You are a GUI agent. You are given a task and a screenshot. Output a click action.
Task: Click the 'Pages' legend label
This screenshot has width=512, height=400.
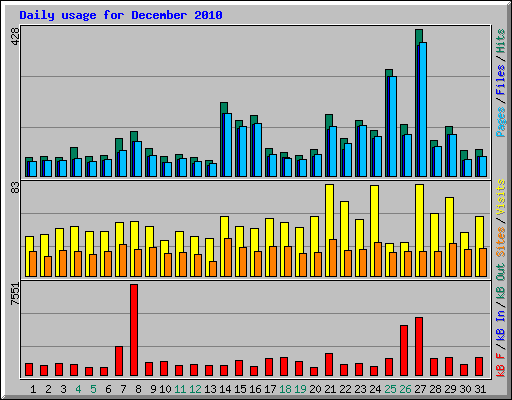coord(501,122)
